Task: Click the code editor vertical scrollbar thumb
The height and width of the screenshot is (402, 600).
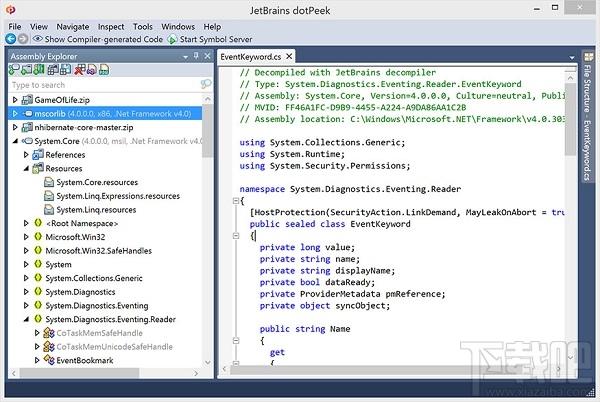Action: coord(570,119)
